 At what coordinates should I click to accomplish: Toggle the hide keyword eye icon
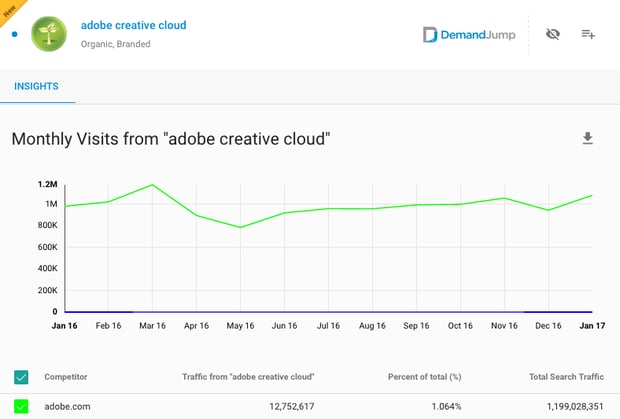553,34
